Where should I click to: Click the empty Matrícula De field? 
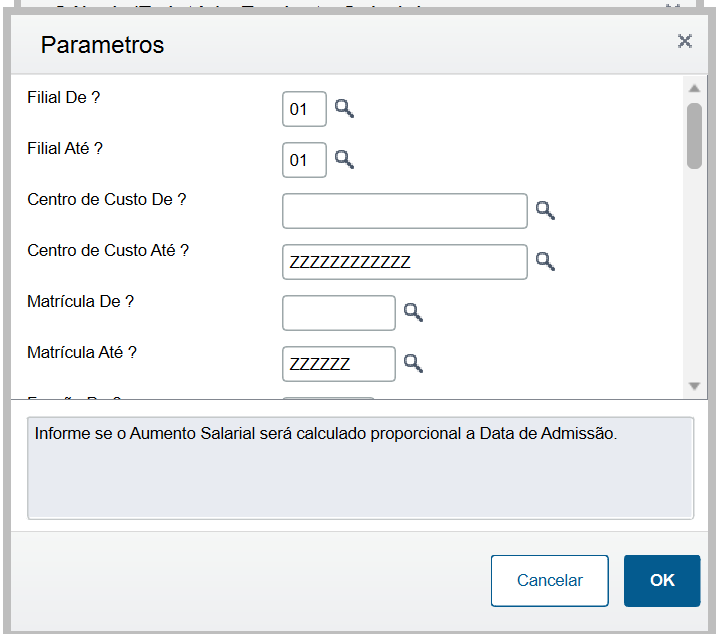pos(339,313)
